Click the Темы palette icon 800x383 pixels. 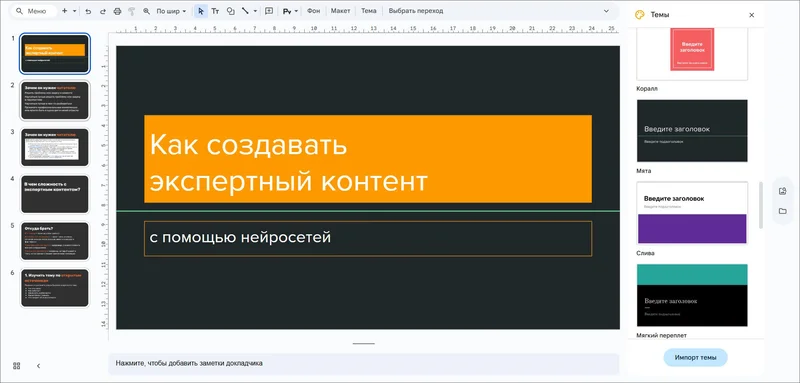639,15
